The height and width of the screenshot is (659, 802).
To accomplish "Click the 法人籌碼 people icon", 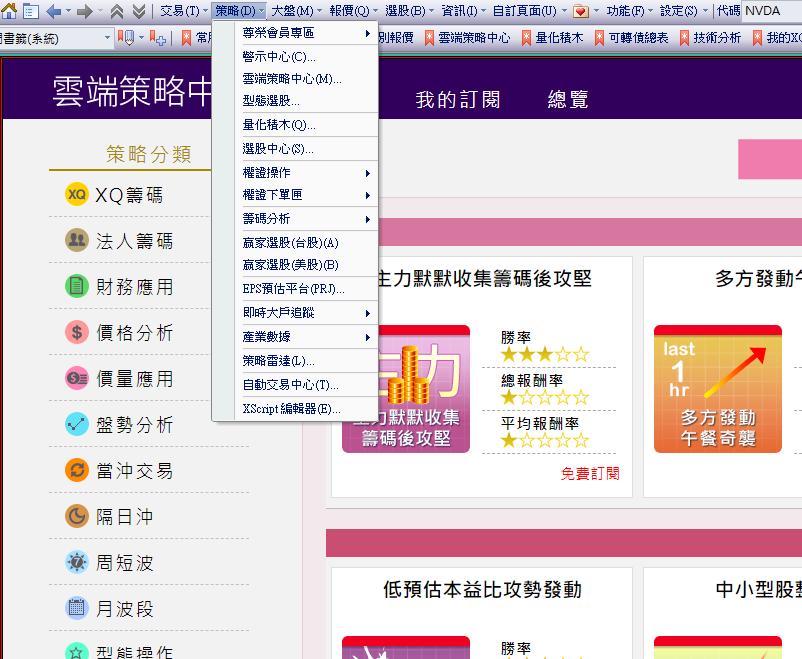I will [x=77, y=241].
